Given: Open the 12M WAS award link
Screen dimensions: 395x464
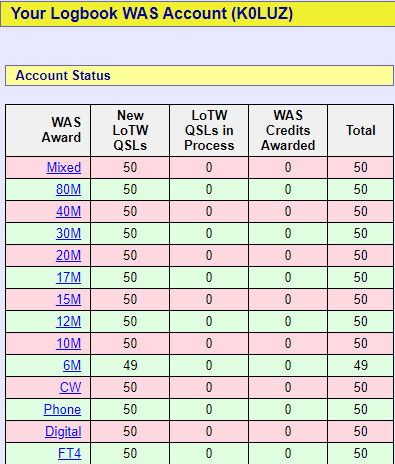Looking at the screenshot, I should point(68,321).
